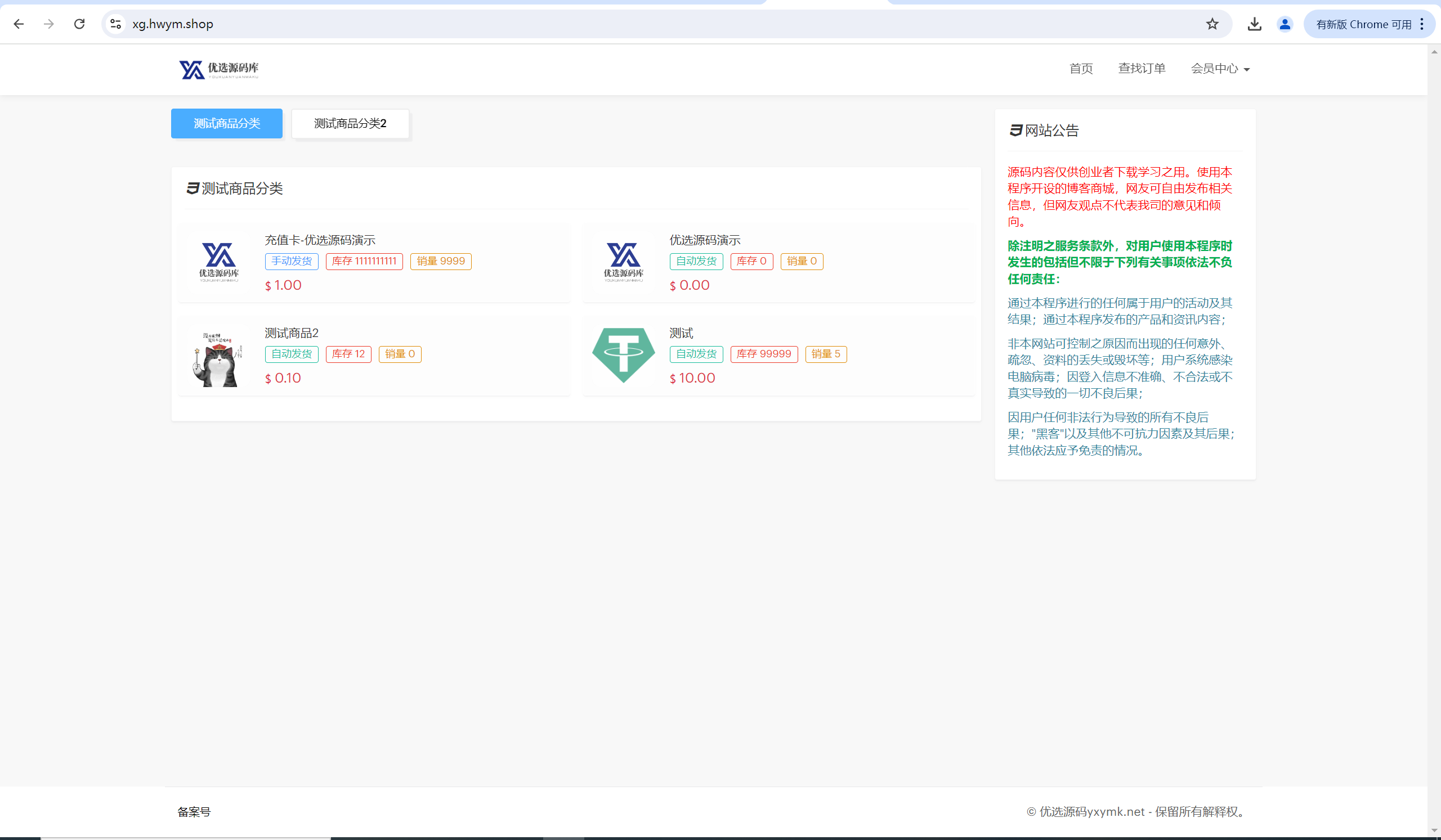Go to 首页 navigation item
1441x840 pixels.
1080,69
